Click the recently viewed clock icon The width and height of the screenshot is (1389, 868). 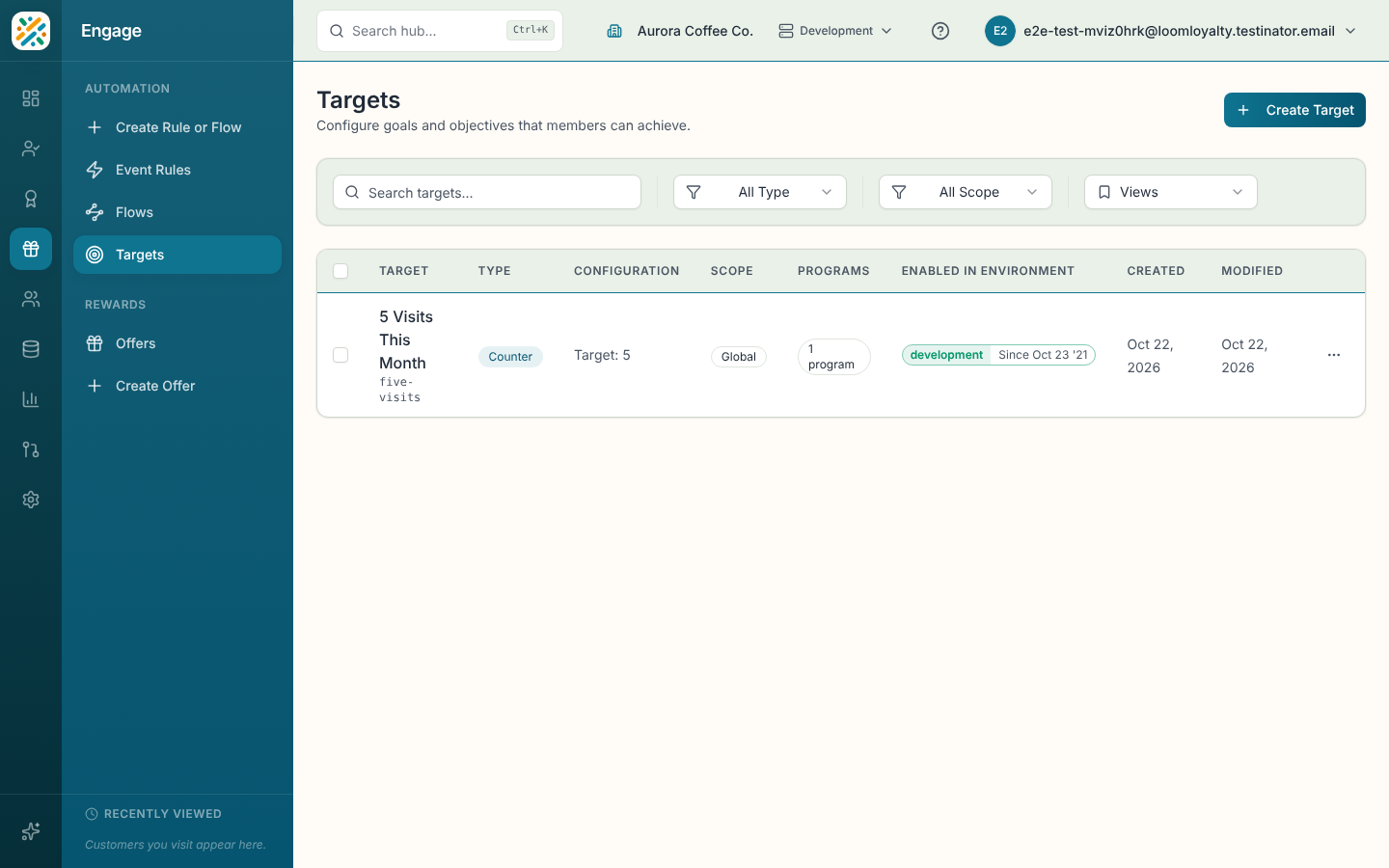click(92, 814)
